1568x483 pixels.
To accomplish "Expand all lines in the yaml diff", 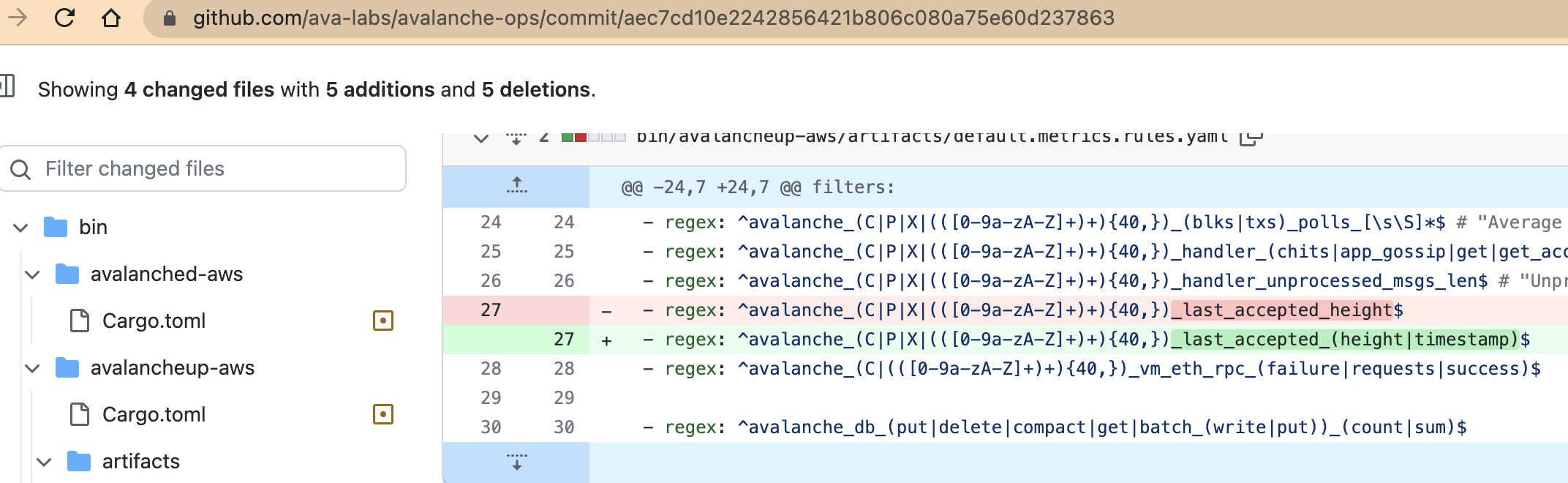I will click(x=516, y=138).
